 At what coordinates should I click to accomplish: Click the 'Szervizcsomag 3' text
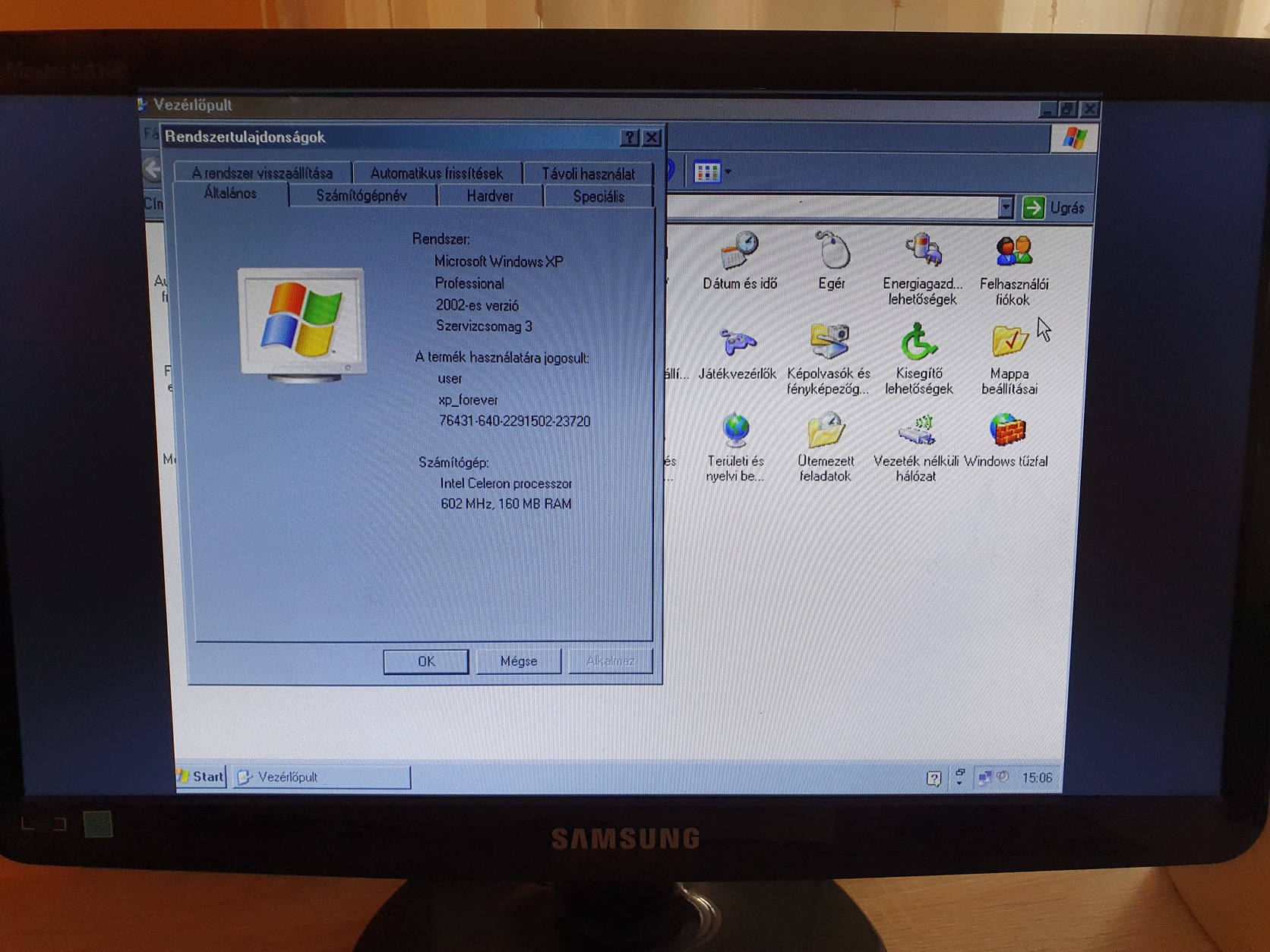(484, 326)
